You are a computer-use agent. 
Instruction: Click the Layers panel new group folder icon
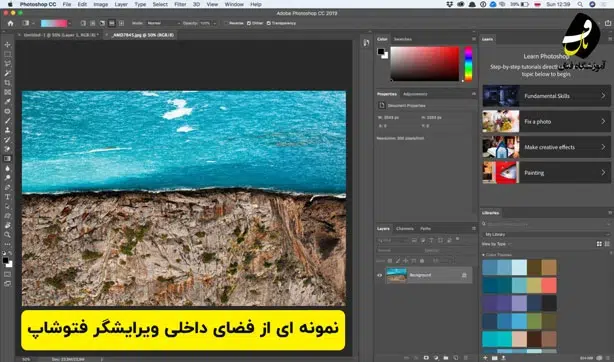(446, 358)
